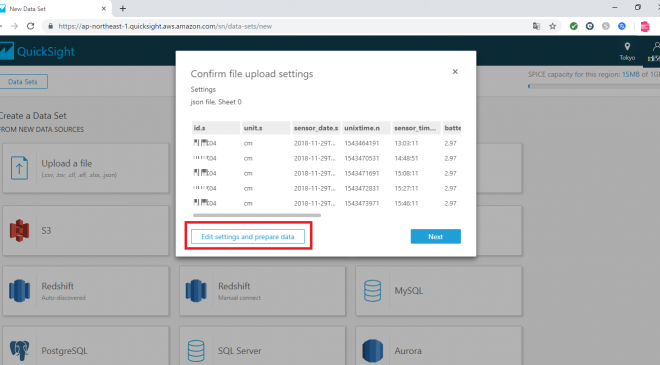660x365 pixels.
Task: Select the S3 data source icon
Action: point(19,230)
